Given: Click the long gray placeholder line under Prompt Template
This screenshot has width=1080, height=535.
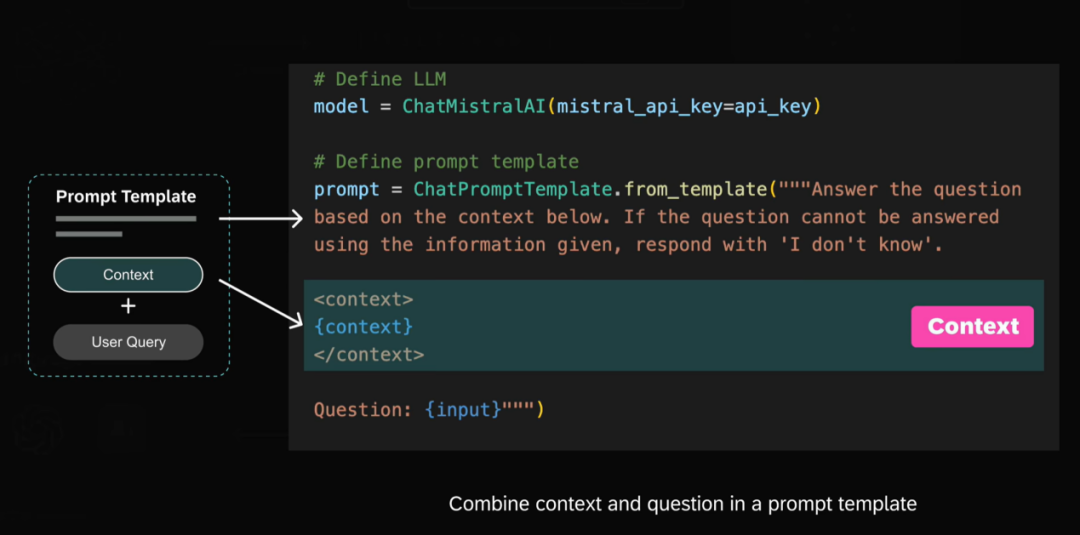Looking at the screenshot, I should (126, 219).
